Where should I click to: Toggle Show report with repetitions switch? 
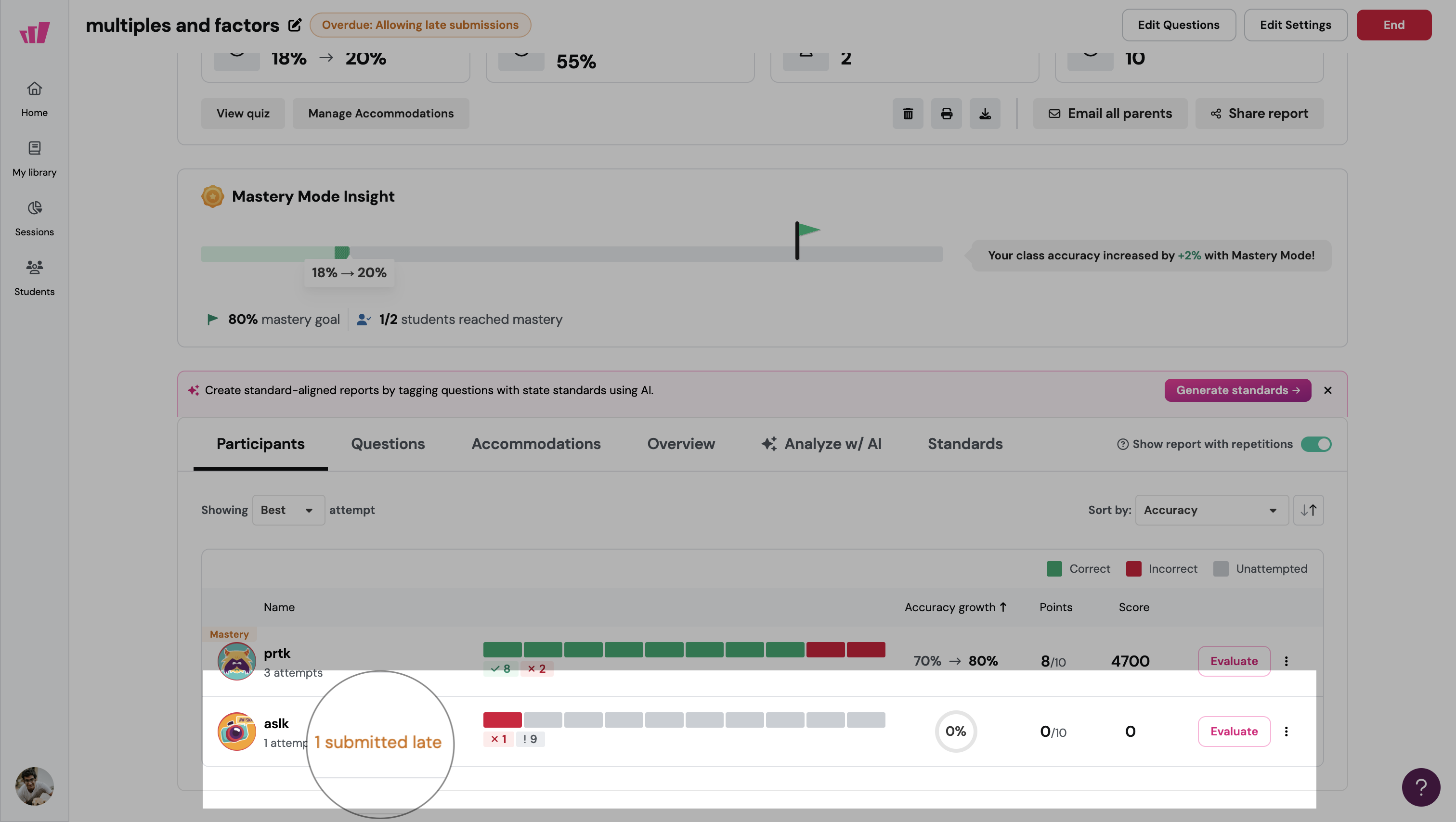(x=1316, y=444)
